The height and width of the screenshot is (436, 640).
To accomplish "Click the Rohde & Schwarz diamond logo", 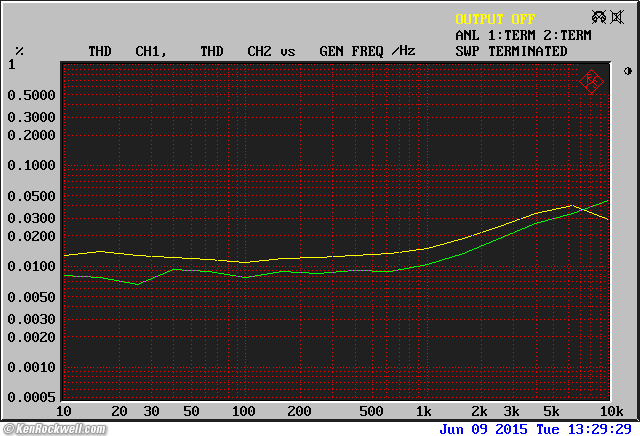I will tap(591, 80).
